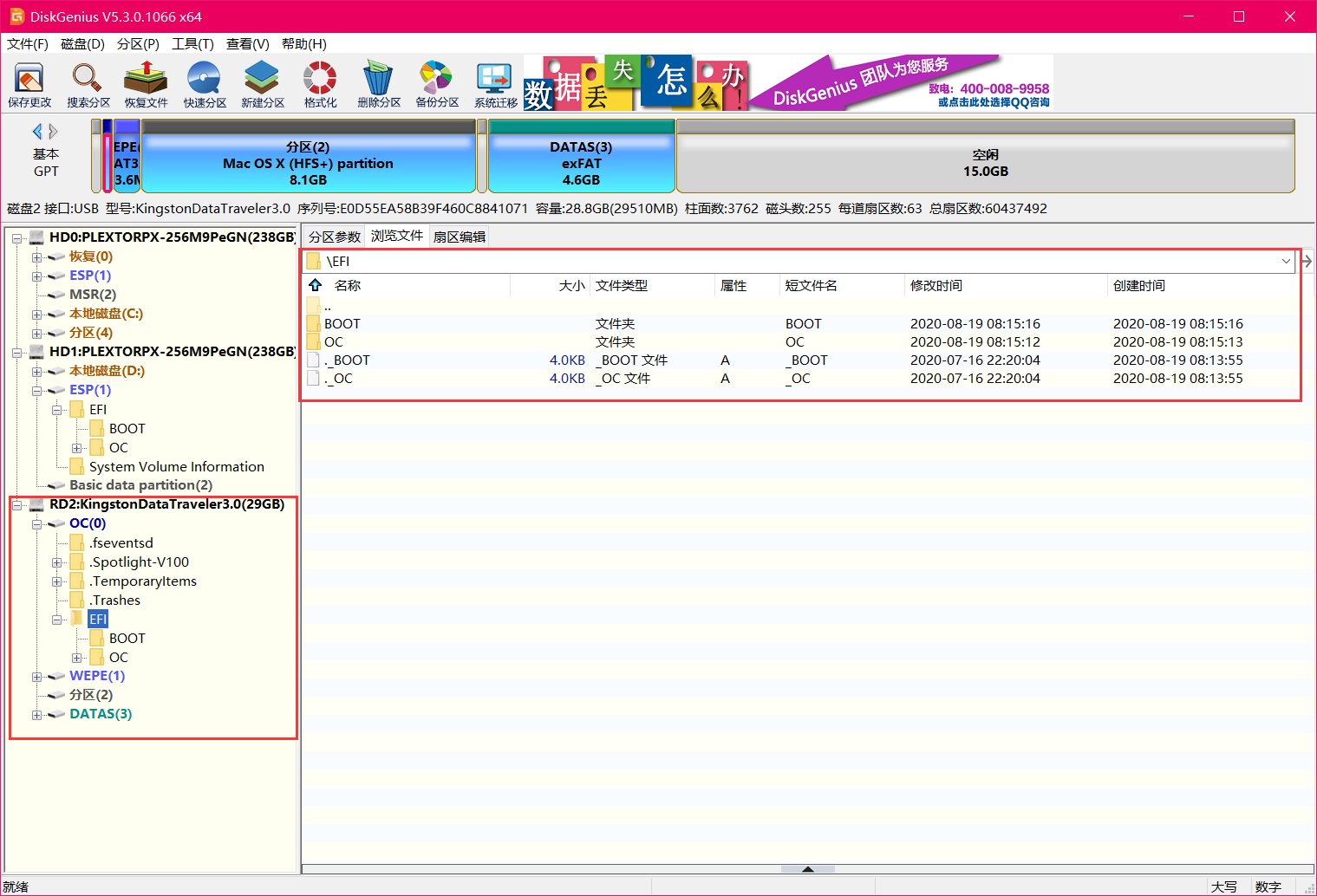Image resolution: width=1317 pixels, height=896 pixels.
Task: Go to previous disk with left arrow
Action: 37,131
